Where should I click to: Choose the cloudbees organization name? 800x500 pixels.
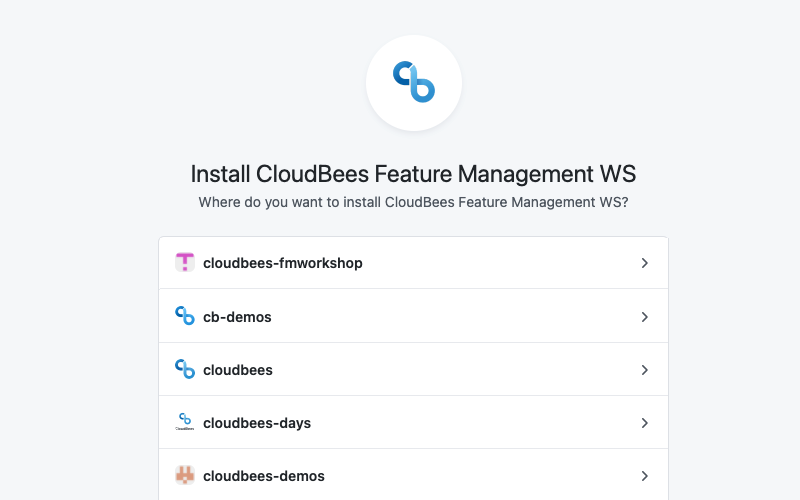pos(238,370)
